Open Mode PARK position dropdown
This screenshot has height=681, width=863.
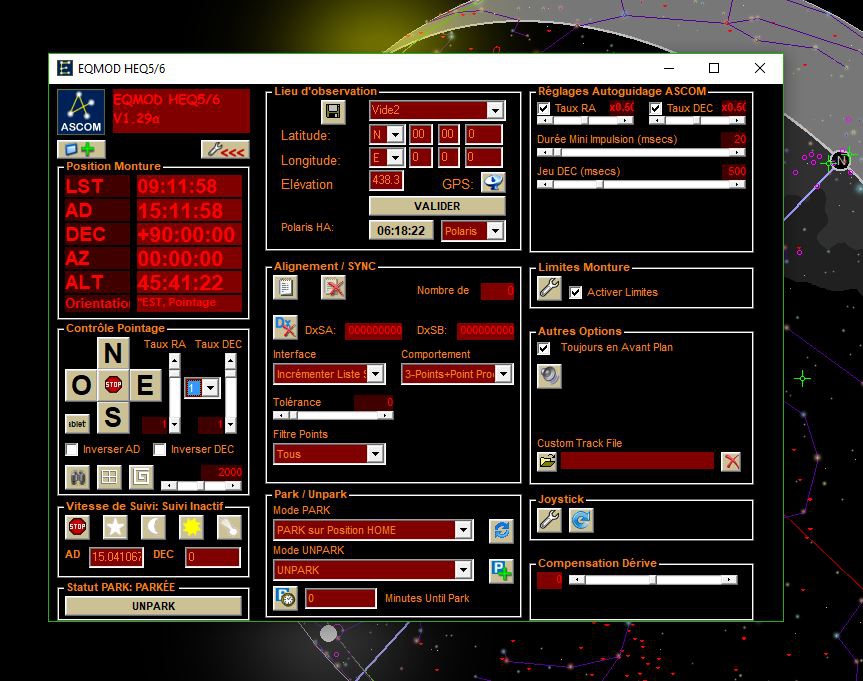(463, 530)
